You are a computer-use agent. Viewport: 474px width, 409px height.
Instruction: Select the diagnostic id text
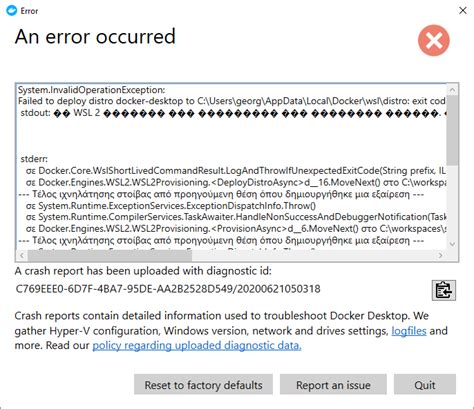[168, 289]
